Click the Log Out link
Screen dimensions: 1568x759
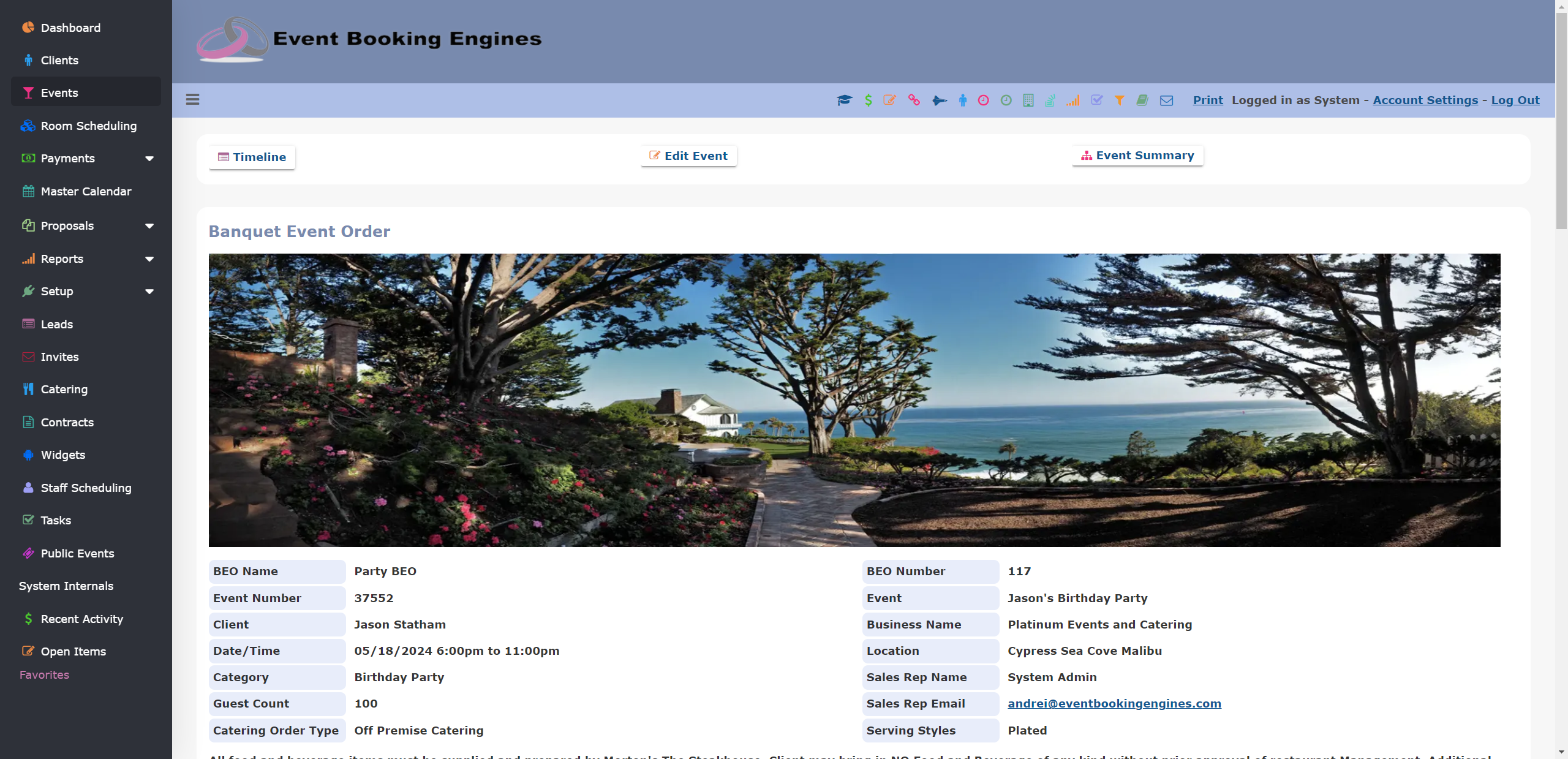point(1515,100)
